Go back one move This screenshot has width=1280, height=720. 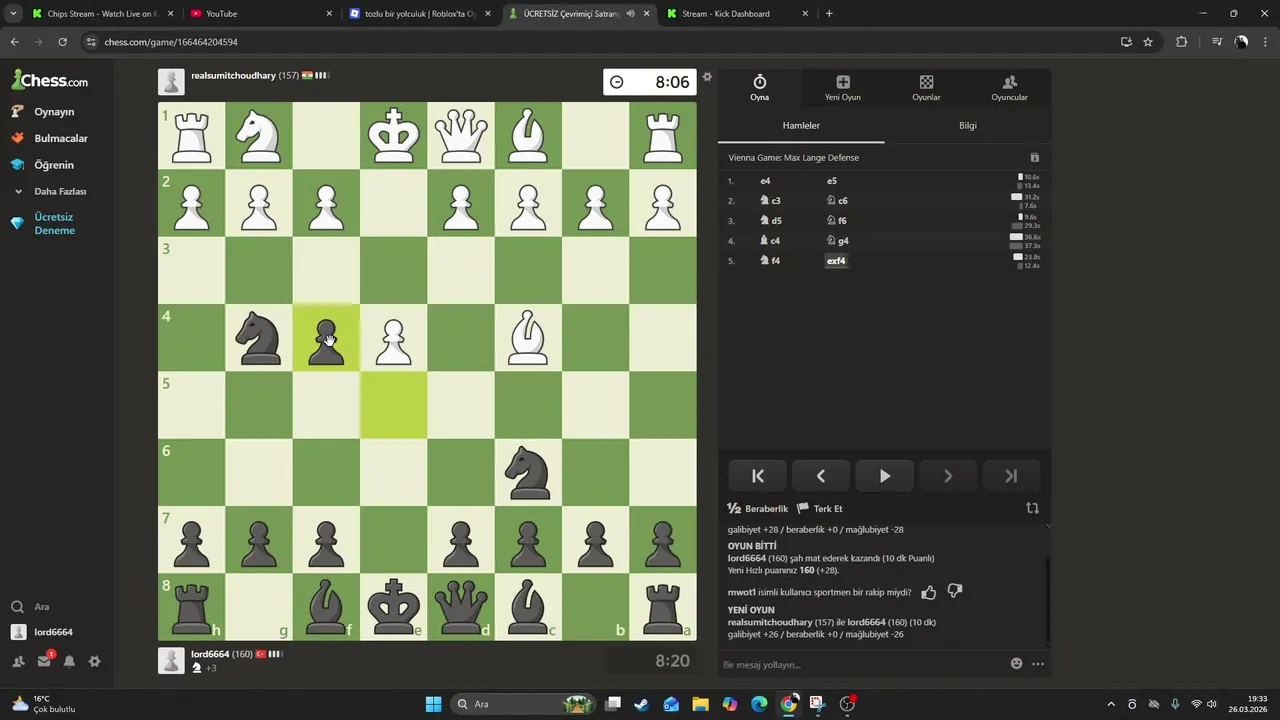(821, 476)
